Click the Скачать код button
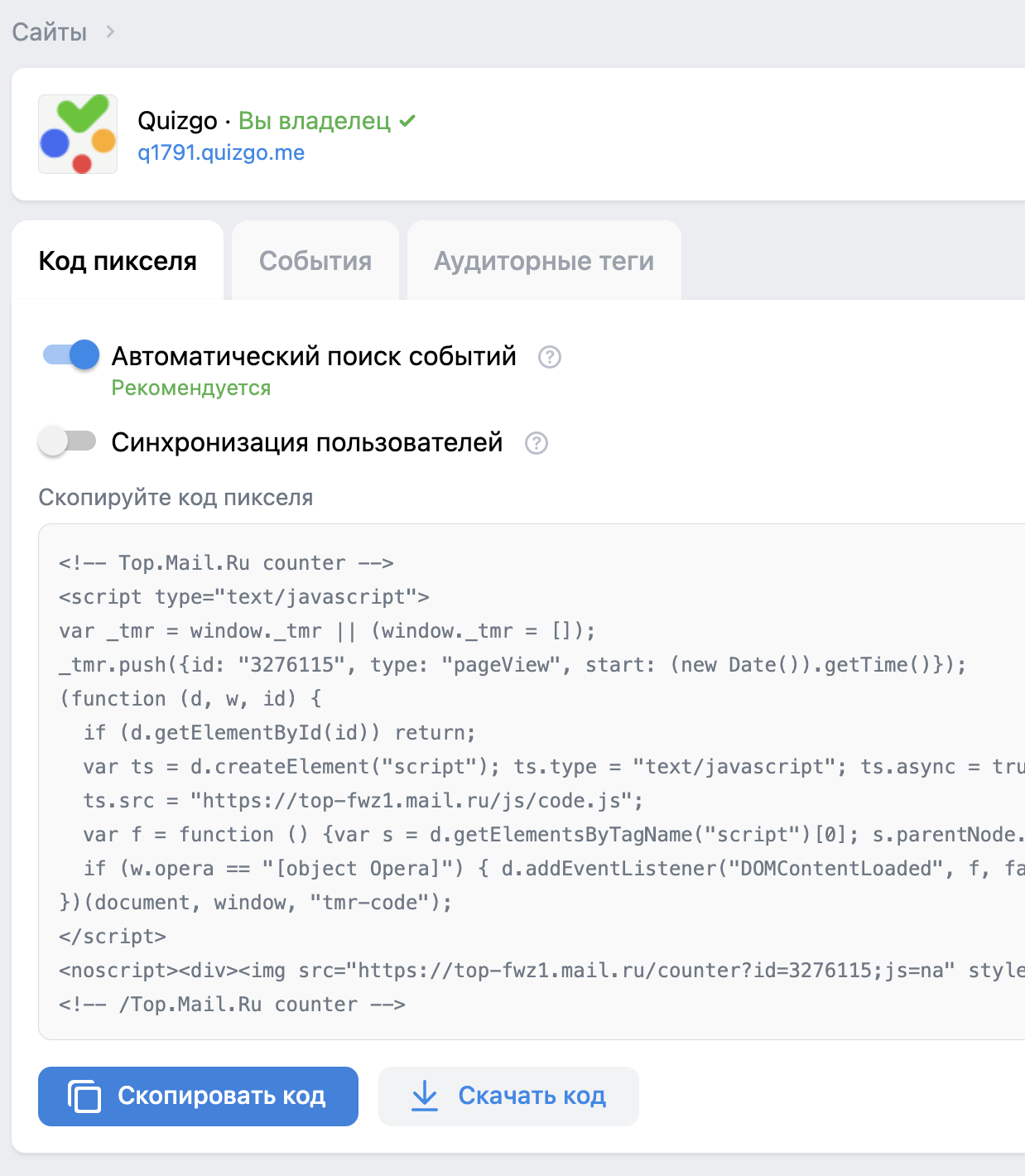This screenshot has height=1176, width=1025. [x=508, y=1096]
